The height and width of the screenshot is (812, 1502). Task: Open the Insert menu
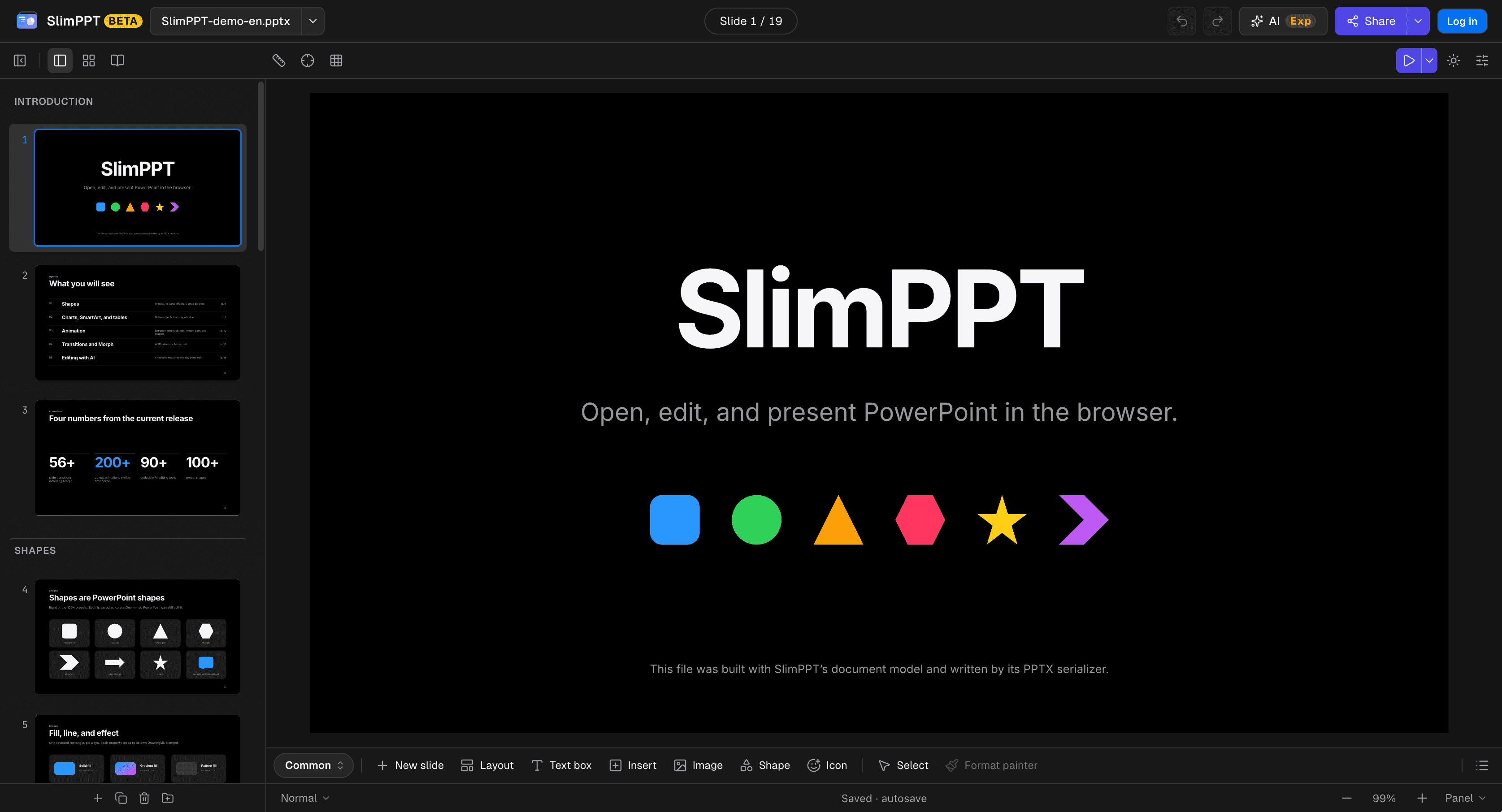pos(633,765)
